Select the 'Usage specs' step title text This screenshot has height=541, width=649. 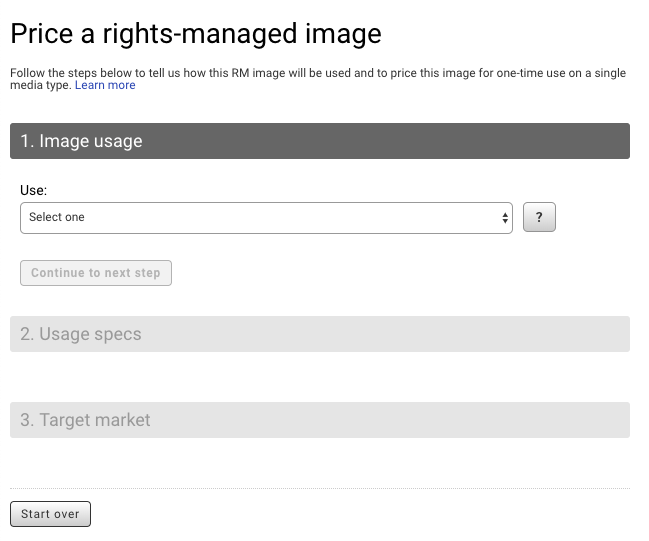click(x=90, y=334)
